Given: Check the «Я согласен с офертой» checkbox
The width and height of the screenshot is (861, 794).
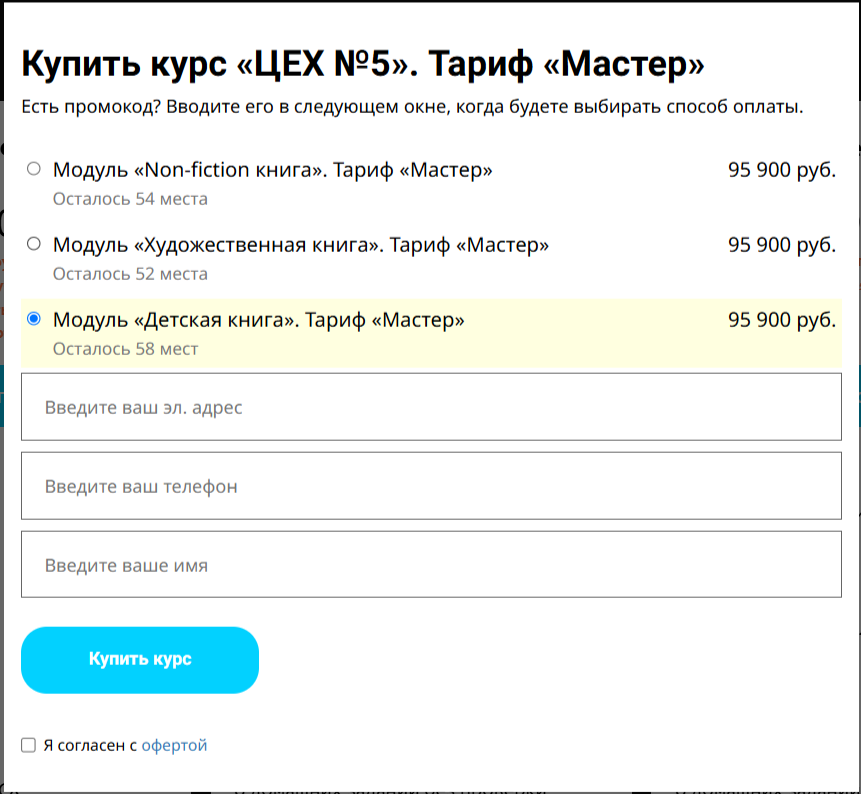Looking at the screenshot, I should (x=29, y=745).
